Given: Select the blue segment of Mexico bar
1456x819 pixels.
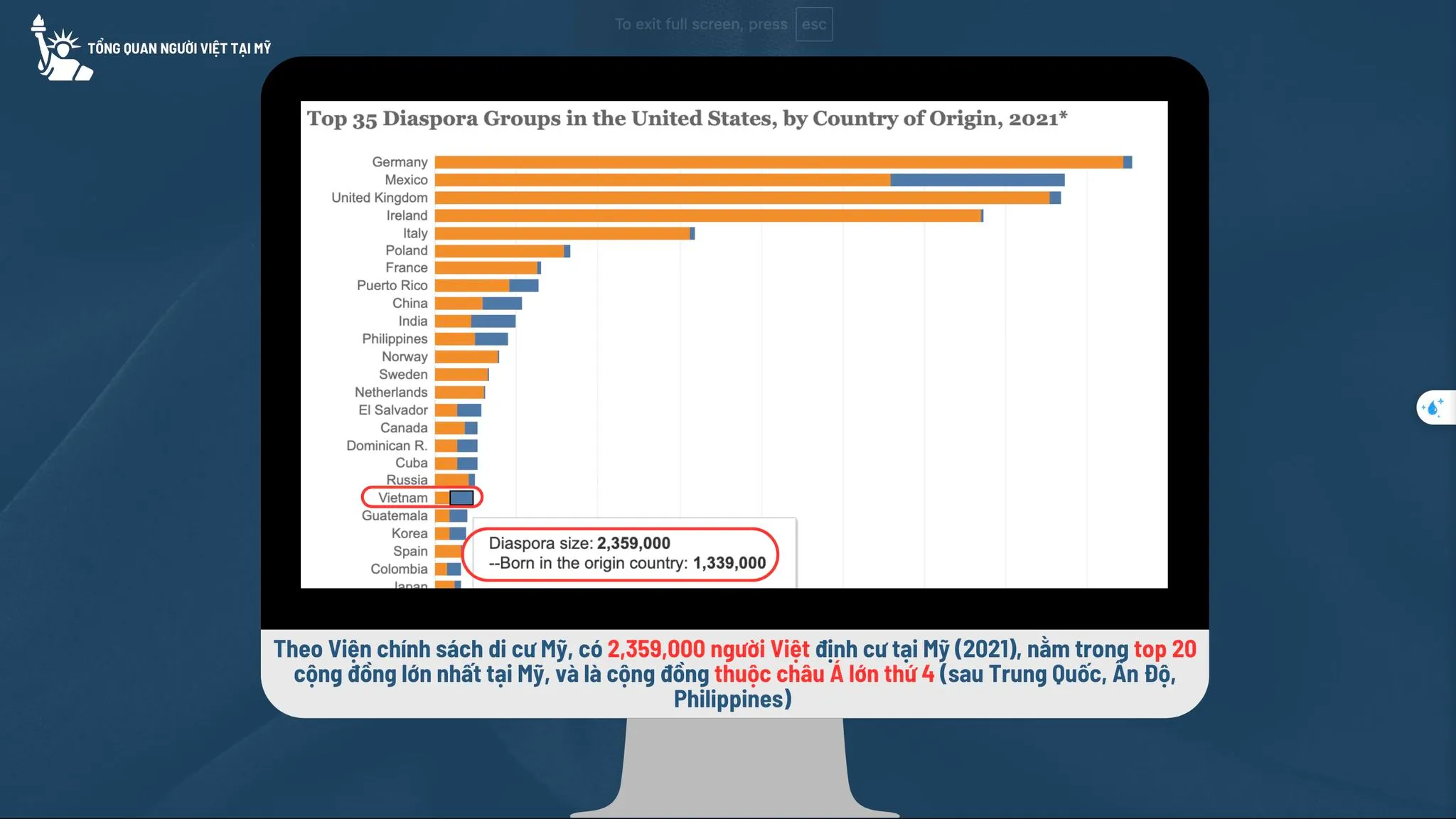Looking at the screenshot, I should pyautogui.click(x=978, y=180).
